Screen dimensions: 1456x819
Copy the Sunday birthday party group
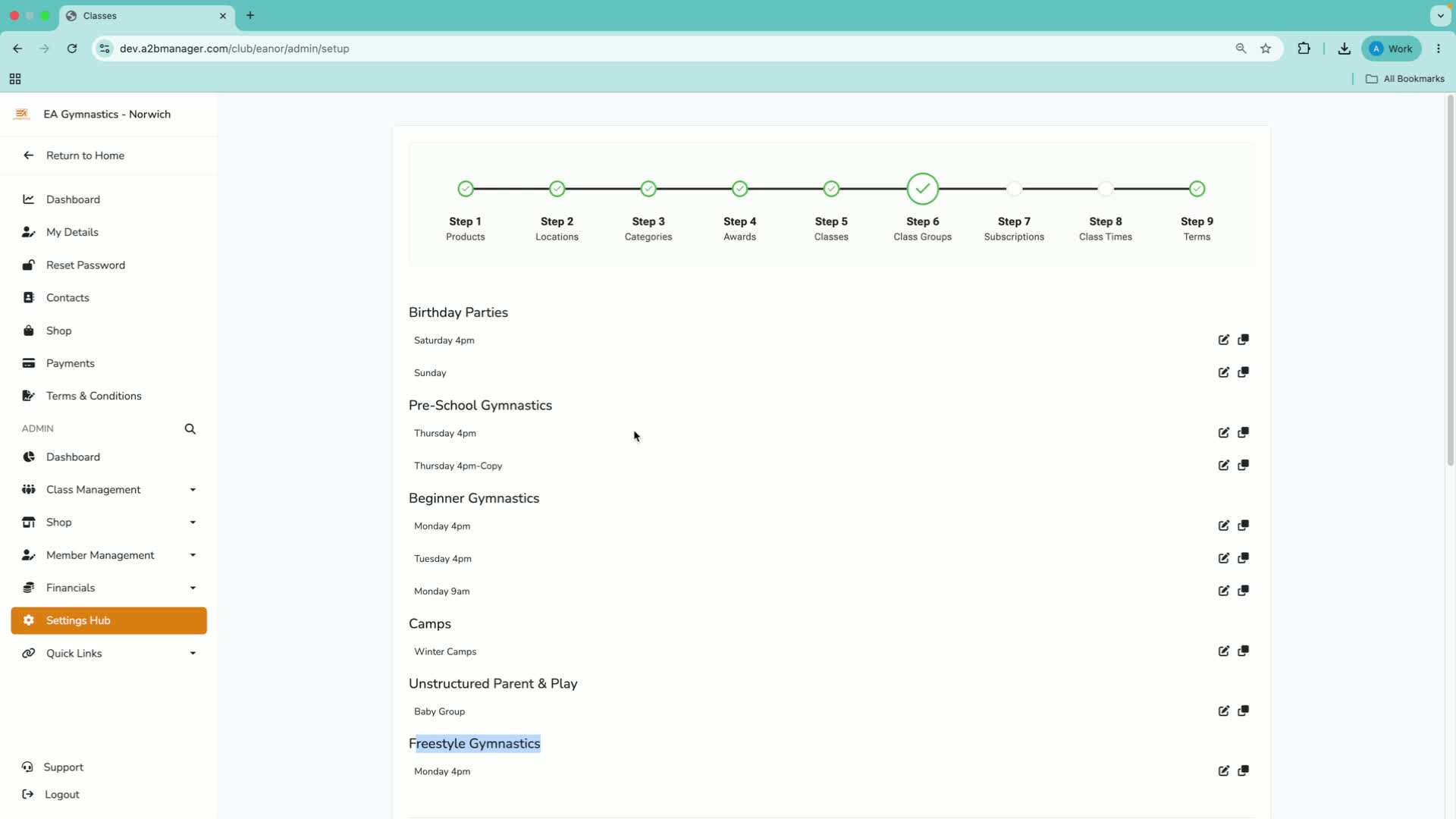[x=1243, y=372]
